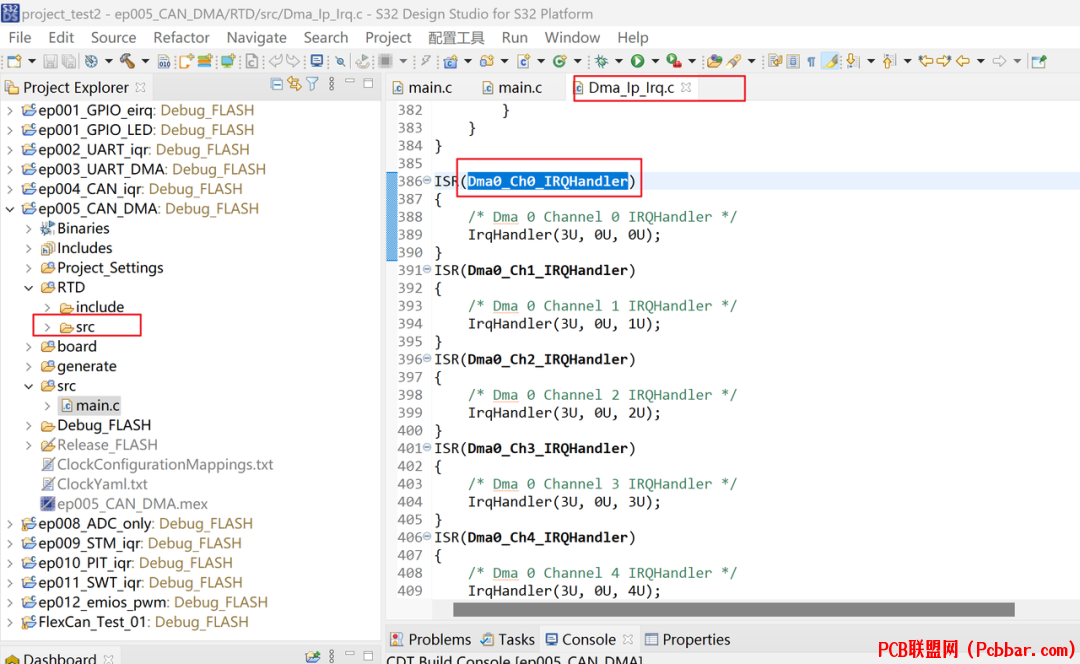Toggle Show Whitespace Characters pilcrow icon
The image size is (1080, 664).
point(811,61)
